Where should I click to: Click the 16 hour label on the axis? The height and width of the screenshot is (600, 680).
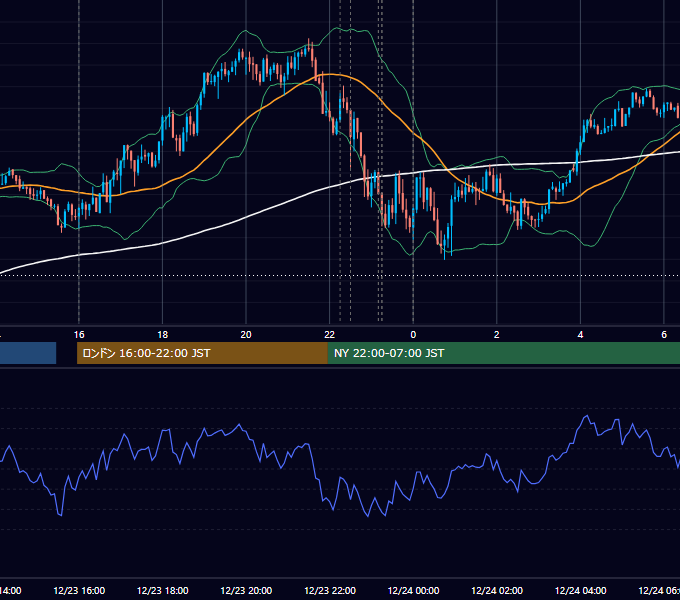tap(79, 334)
